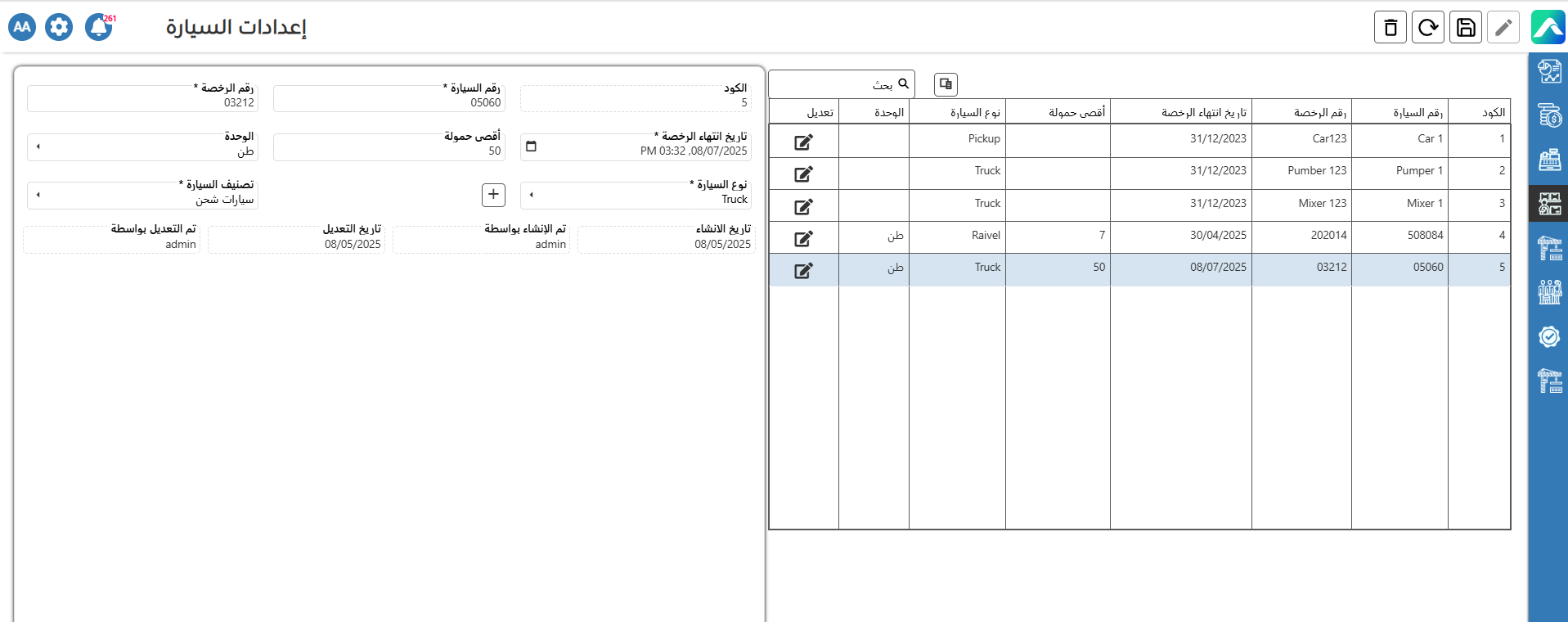The height and width of the screenshot is (622, 1568).
Task: Edit the Car 1 row using its edit icon
Action: point(803,142)
